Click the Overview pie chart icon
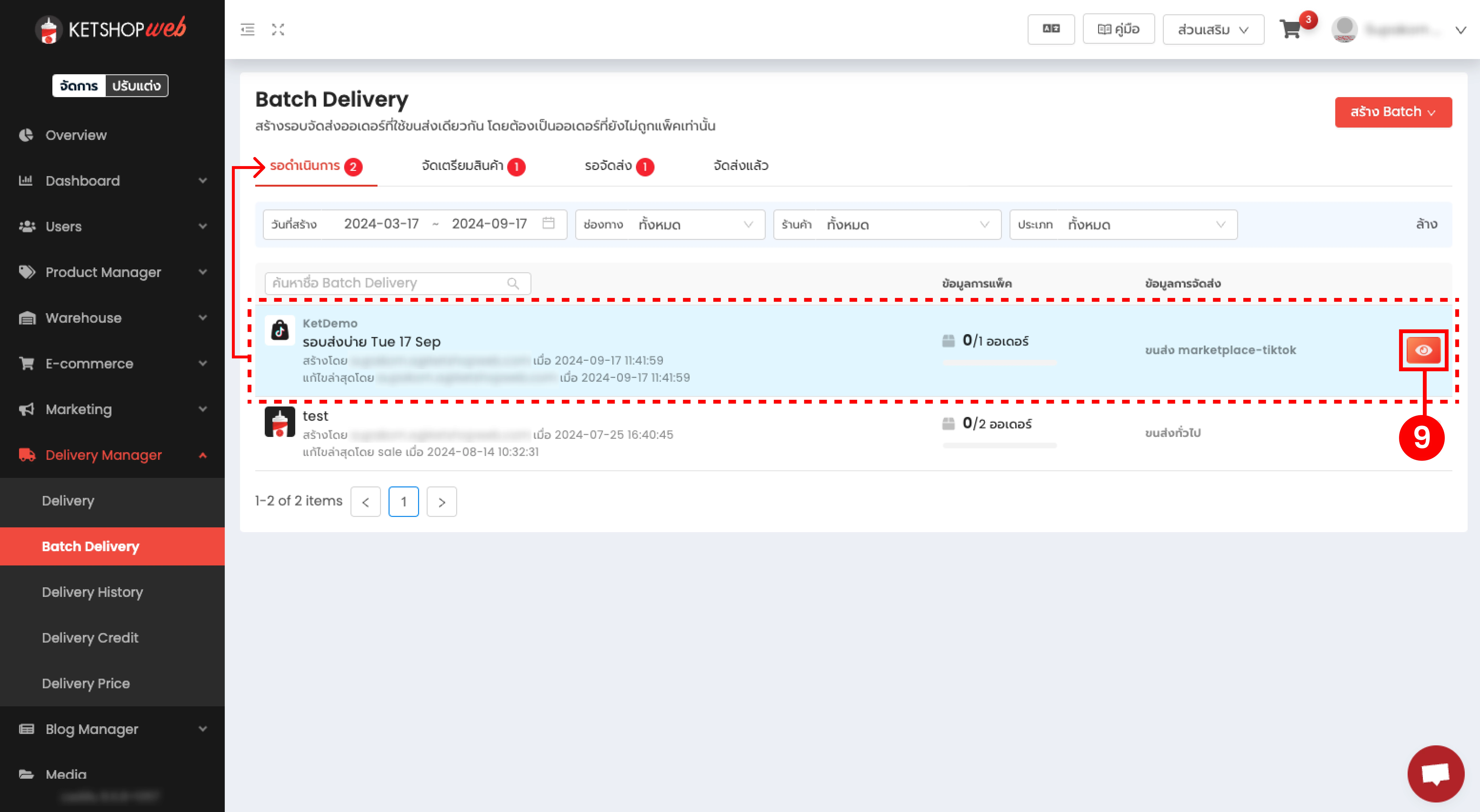Image resolution: width=1480 pixels, height=812 pixels. coord(26,135)
